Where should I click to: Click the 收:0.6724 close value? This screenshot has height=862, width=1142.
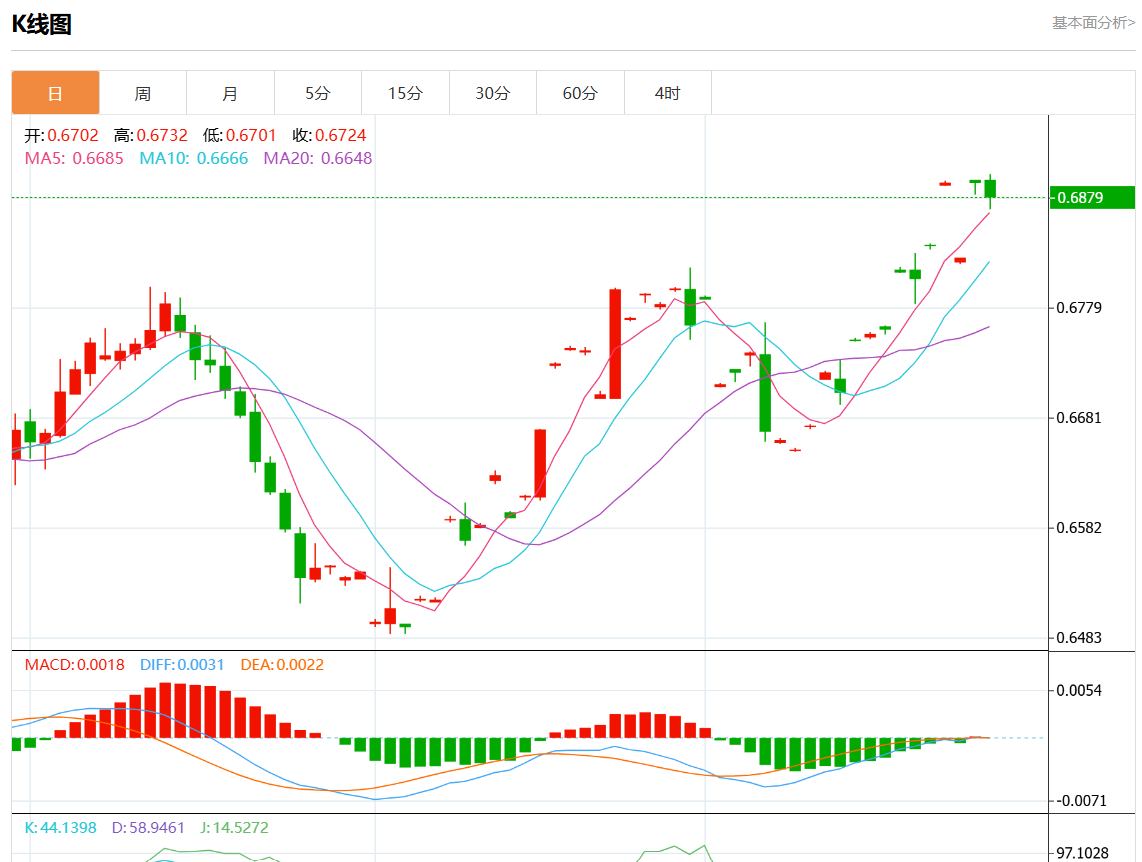[329, 135]
